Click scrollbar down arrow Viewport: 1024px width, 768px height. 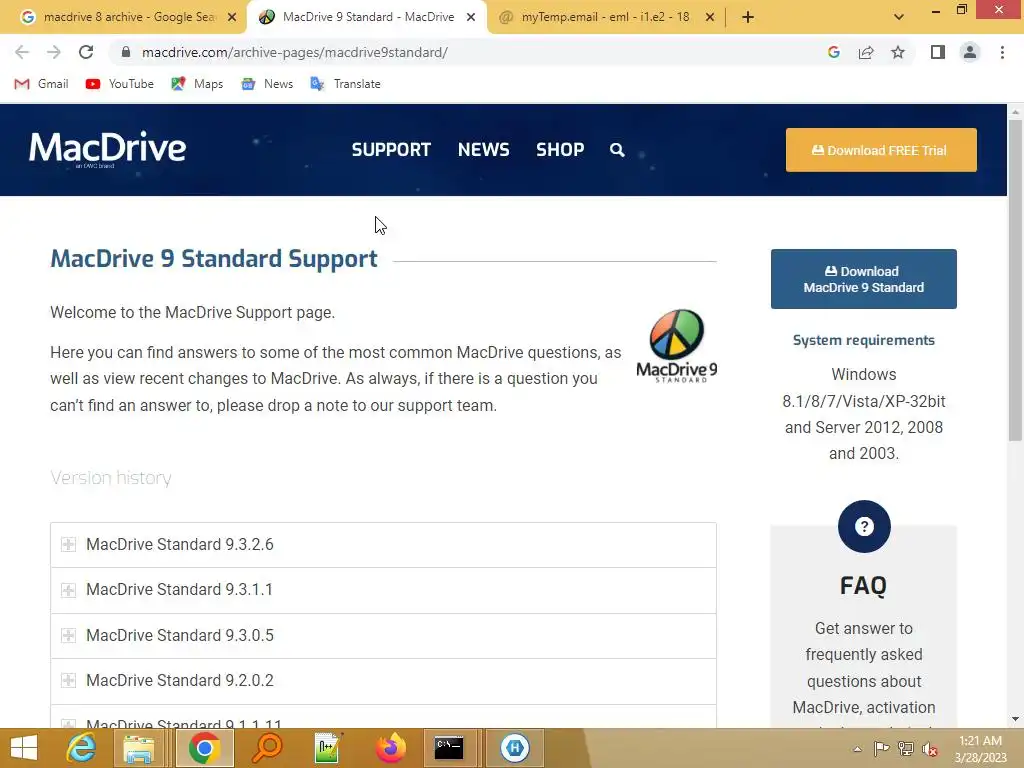(x=1015, y=719)
